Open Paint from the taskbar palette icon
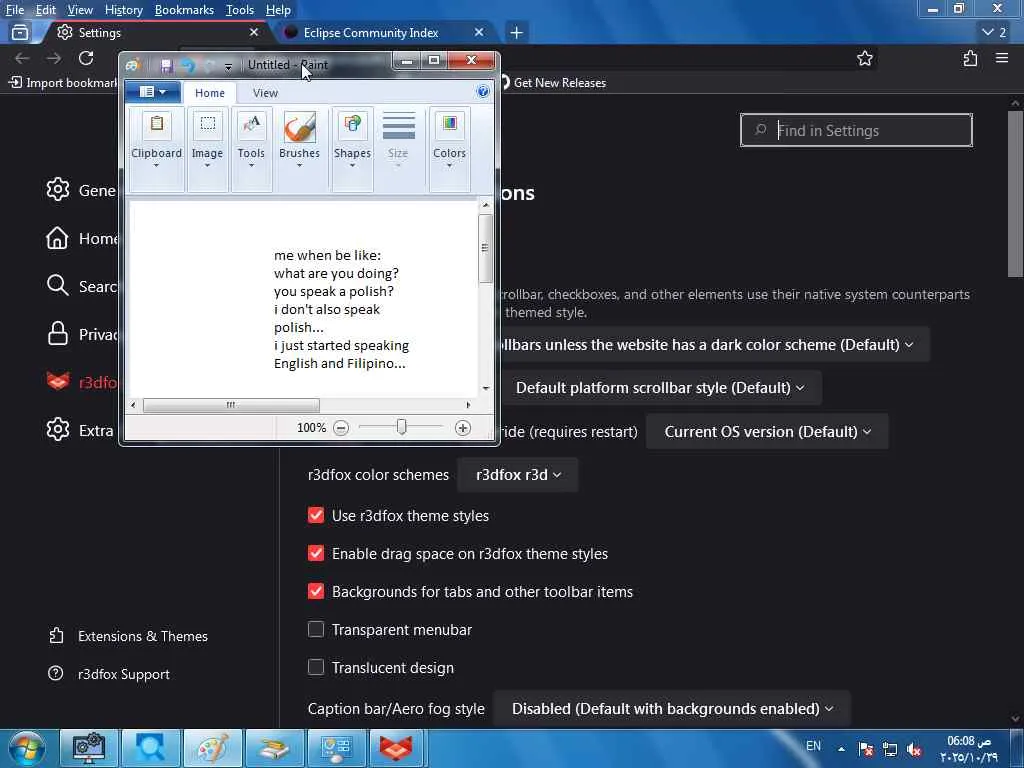This screenshot has height=768, width=1024. (214, 748)
